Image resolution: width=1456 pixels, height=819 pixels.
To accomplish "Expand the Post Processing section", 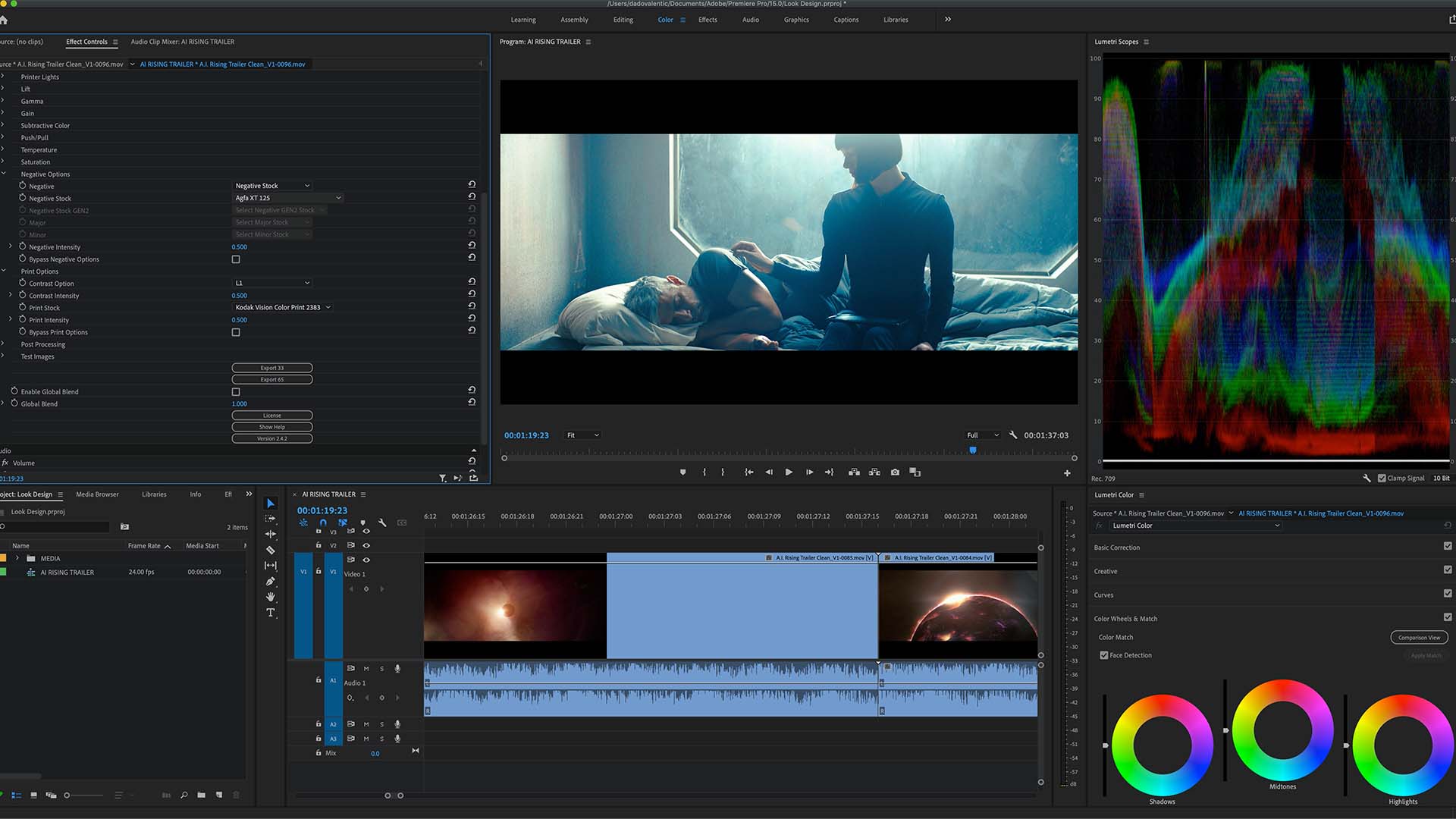I will point(4,344).
